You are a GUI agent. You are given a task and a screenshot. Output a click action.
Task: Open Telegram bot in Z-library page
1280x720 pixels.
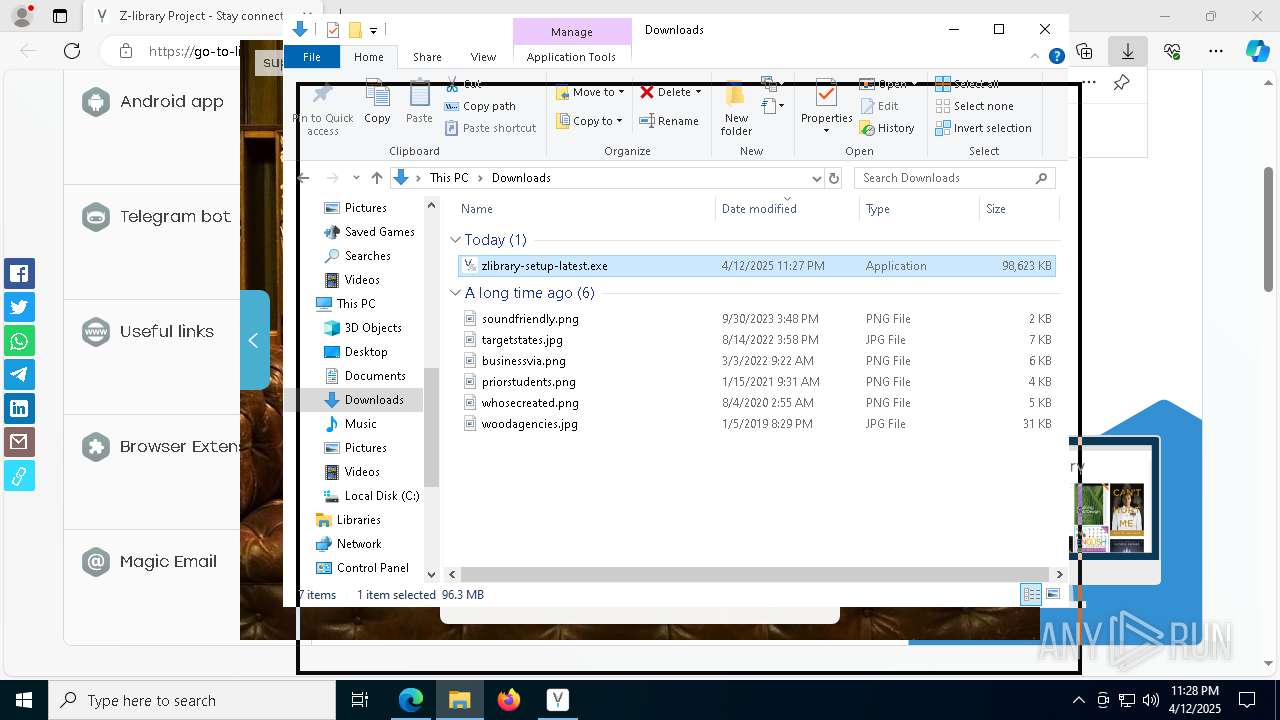[157, 216]
